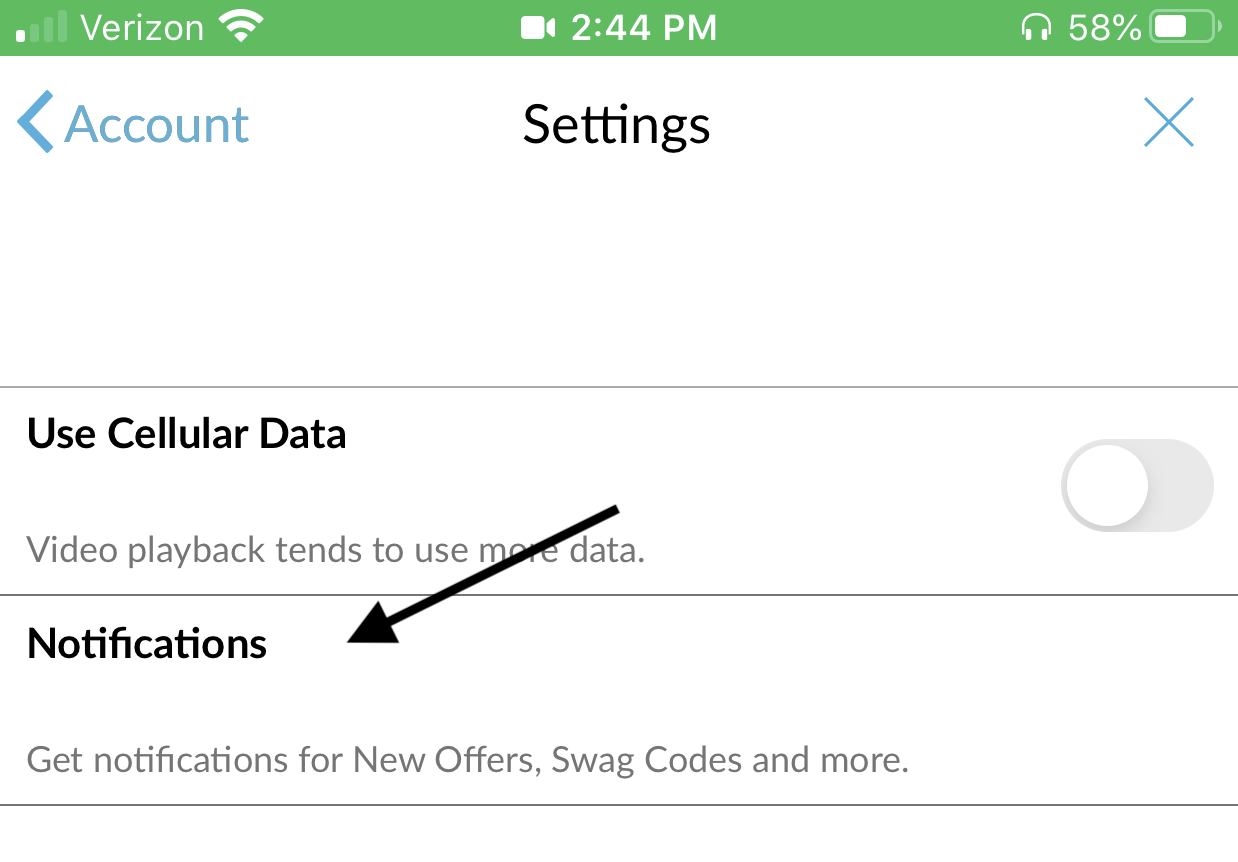1238x862 pixels.
Task: Tap the arrow head pointing at Notifications
Action: (x=374, y=626)
